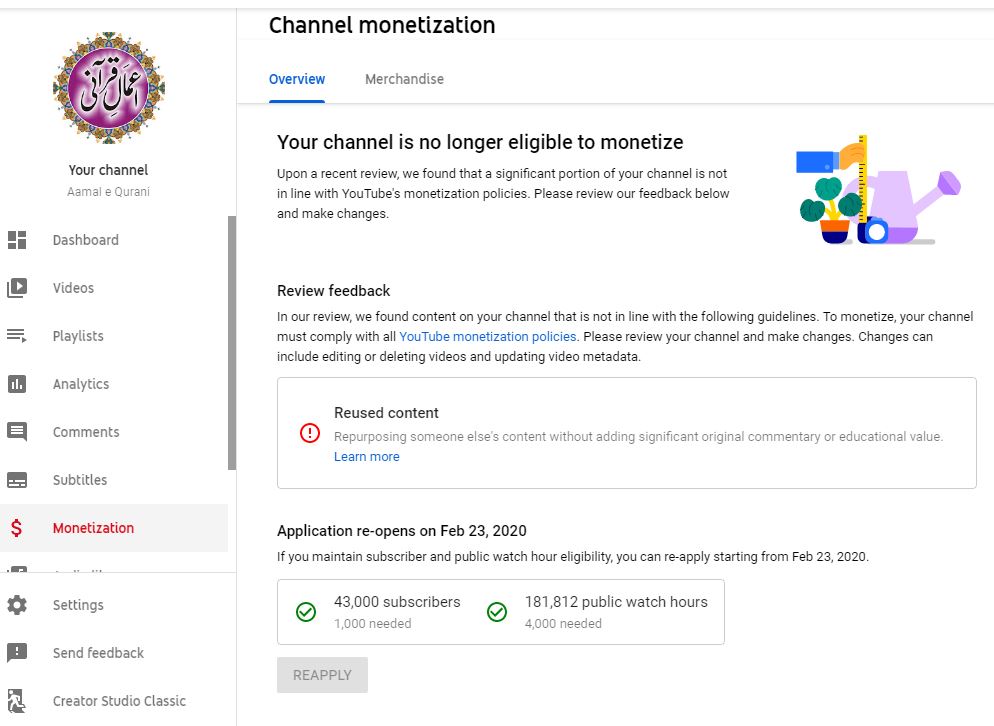994x726 pixels.
Task: Click the Aamal e Qurani channel name
Action: coord(108,191)
